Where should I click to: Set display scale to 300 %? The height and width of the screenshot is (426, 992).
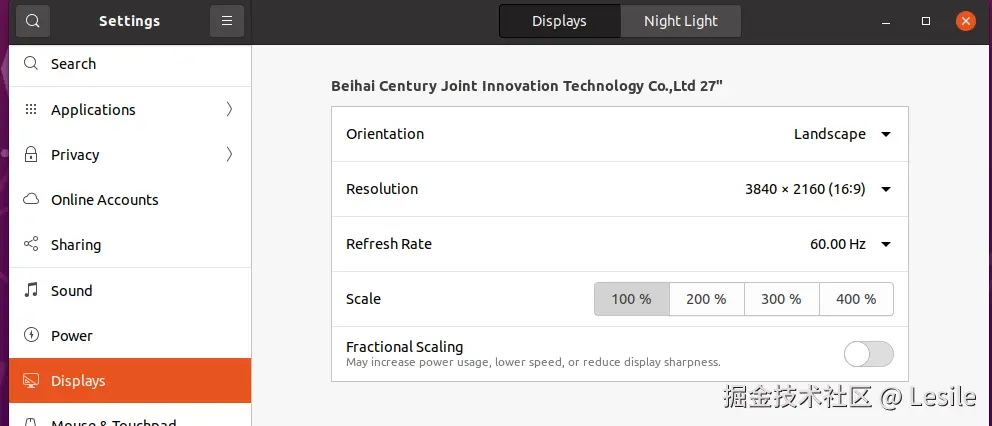point(781,299)
